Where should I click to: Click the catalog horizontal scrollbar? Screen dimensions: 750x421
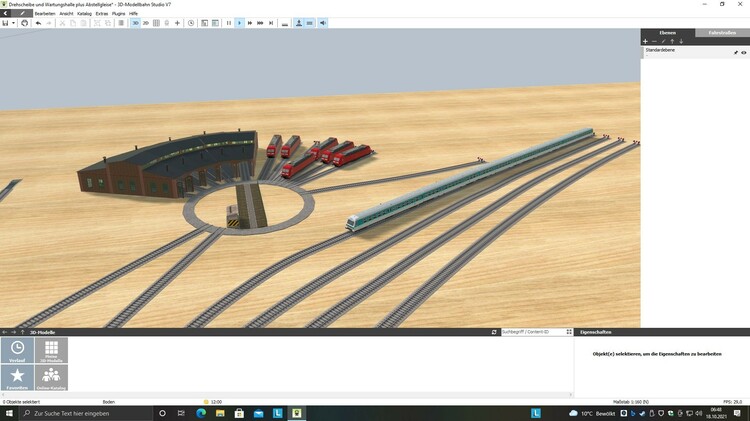tap(287, 395)
